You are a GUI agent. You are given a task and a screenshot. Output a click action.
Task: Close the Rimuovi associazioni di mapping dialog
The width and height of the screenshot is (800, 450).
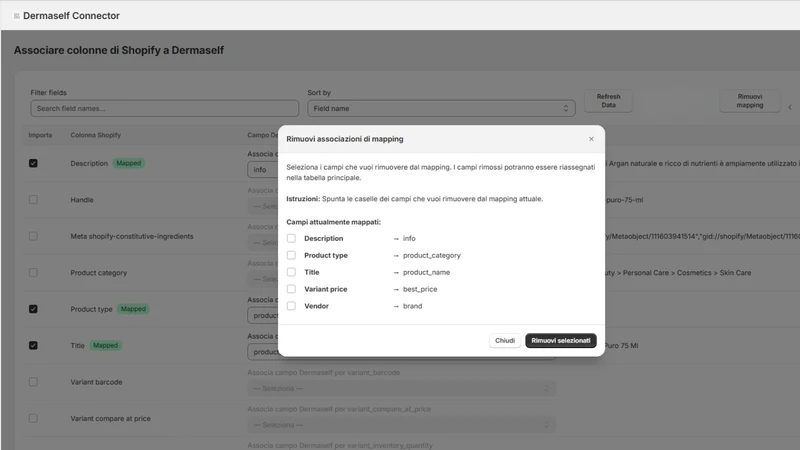point(591,139)
